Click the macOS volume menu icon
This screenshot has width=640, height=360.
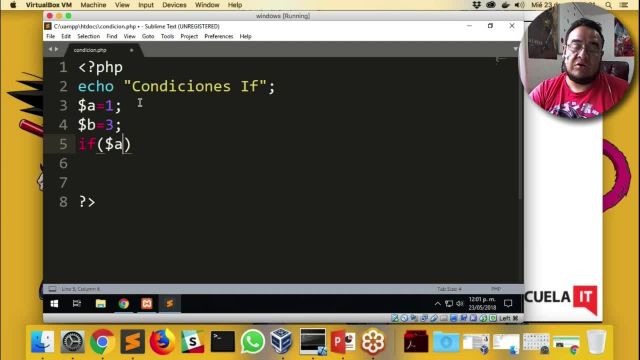pos(519,5)
